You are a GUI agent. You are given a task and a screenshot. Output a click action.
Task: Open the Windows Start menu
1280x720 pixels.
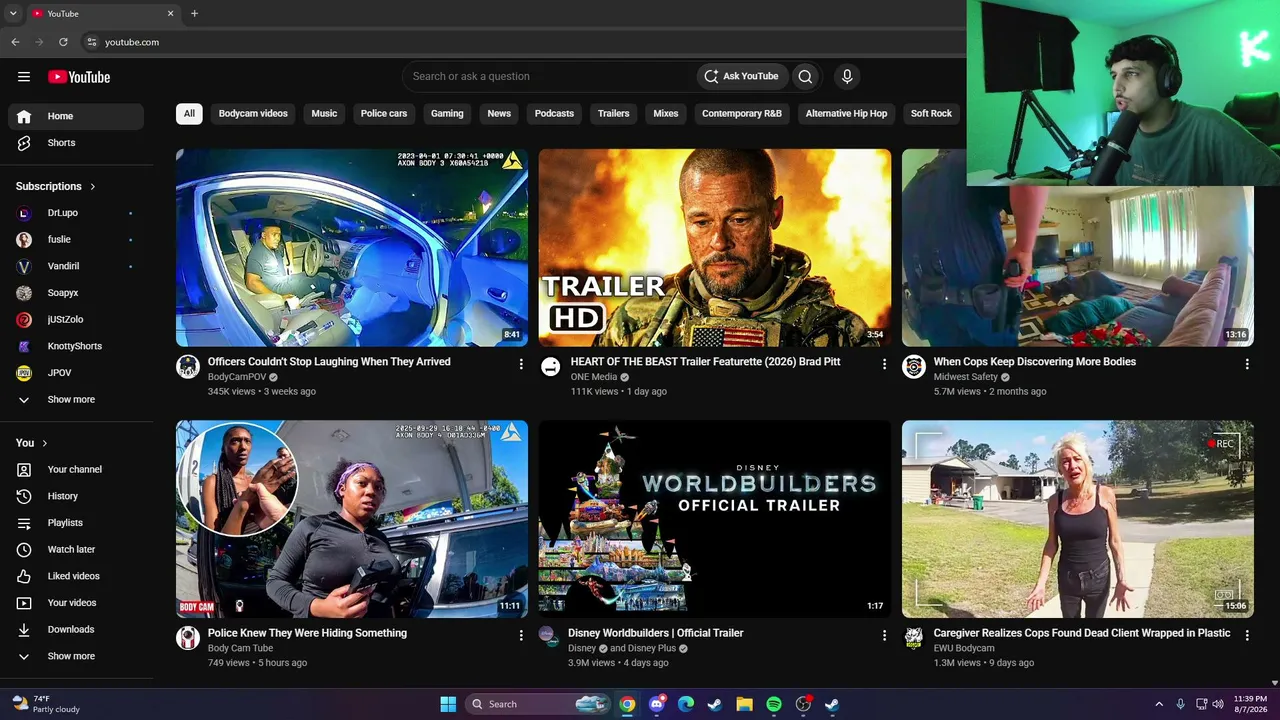448,704
